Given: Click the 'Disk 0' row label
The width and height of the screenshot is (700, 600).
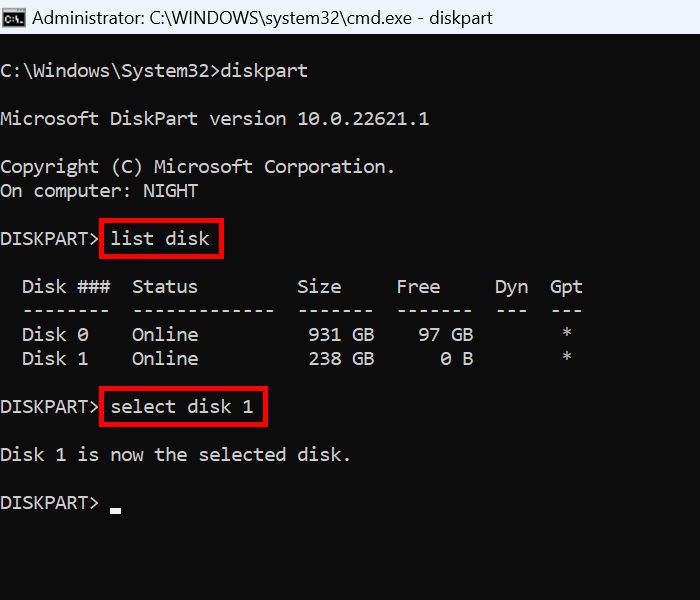Looking at the screenshot, I should 55,335.
